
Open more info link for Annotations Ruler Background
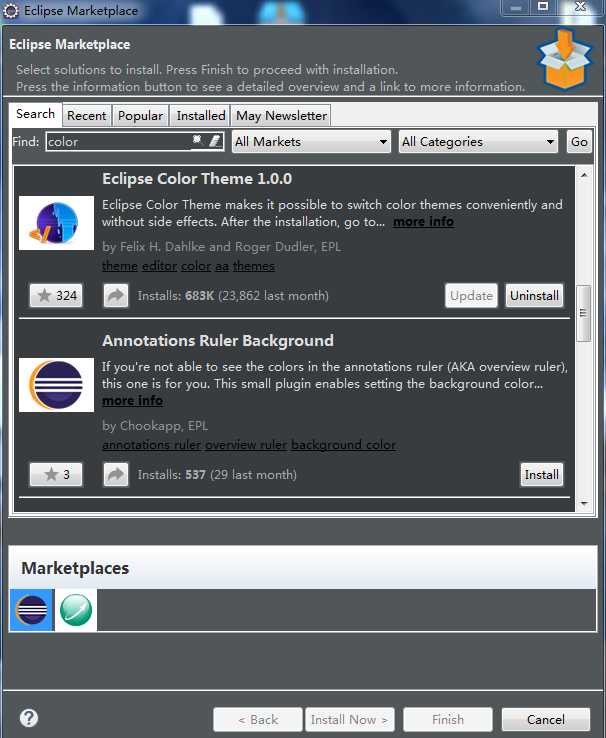click(x=133, y=401)
